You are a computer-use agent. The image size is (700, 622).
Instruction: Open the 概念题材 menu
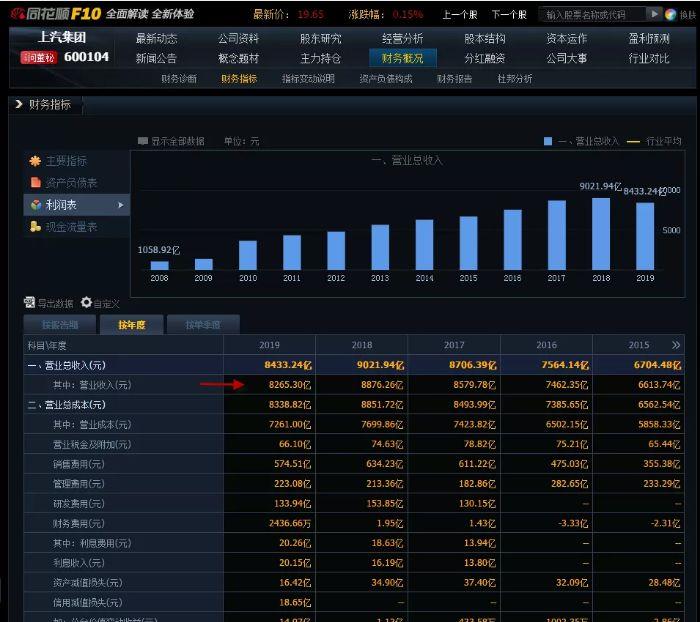pos(238,58)
